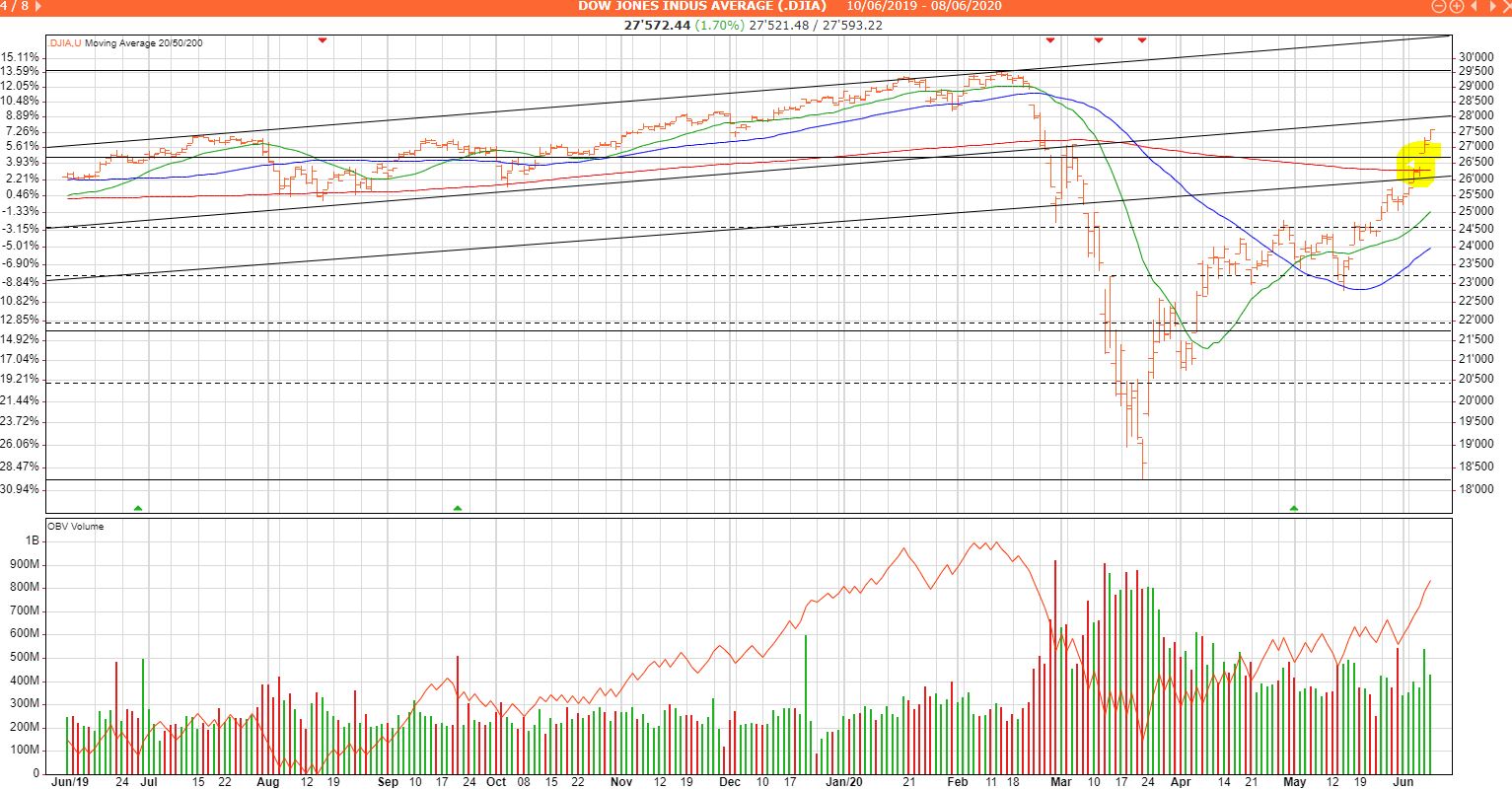
Task: Click DOW JONES INDUS AVERAGE (.DJIA) title
Action: pos(703,6)
